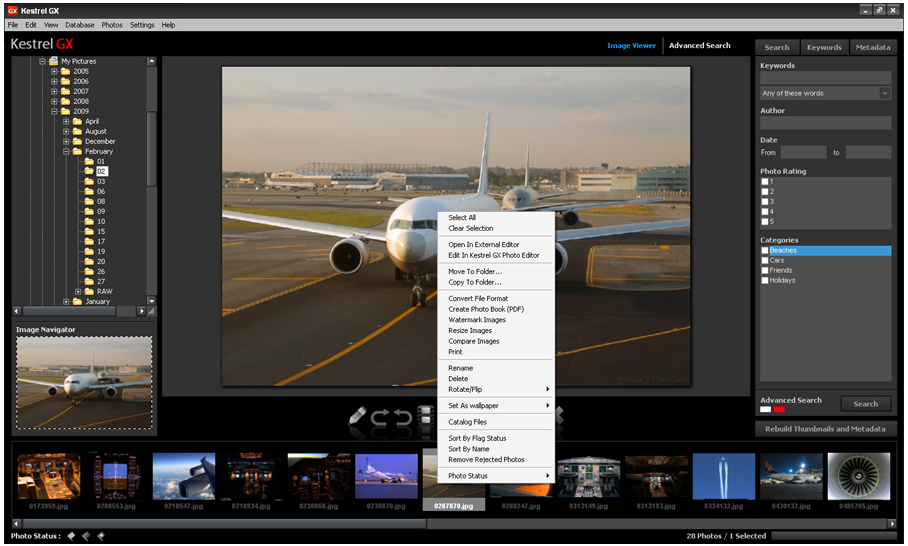The height and width of the screenshot is (546, 908).
Task: Check the Holidays category
Action: [765, 280]
